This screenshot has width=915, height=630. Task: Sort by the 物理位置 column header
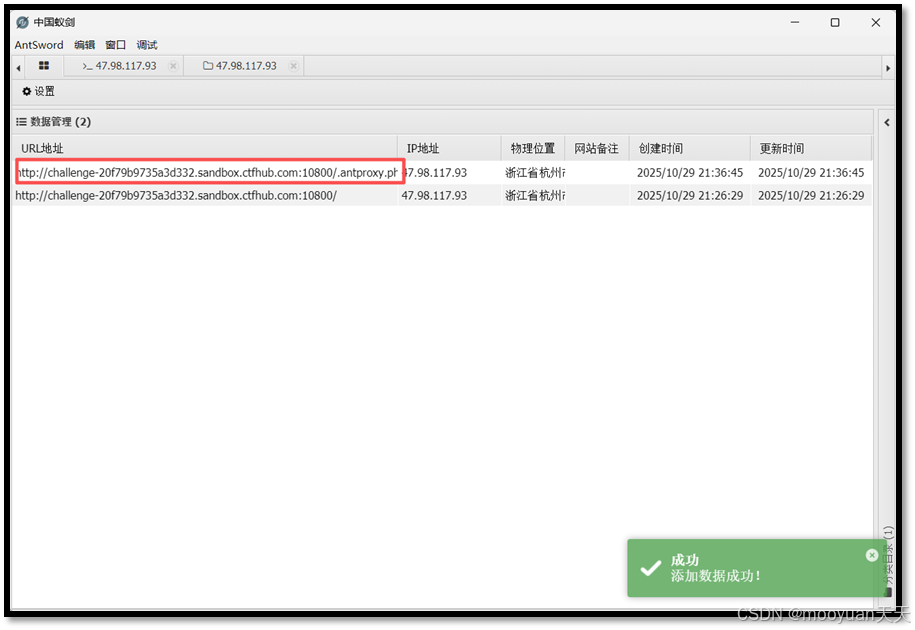click(x=533, y=148)
